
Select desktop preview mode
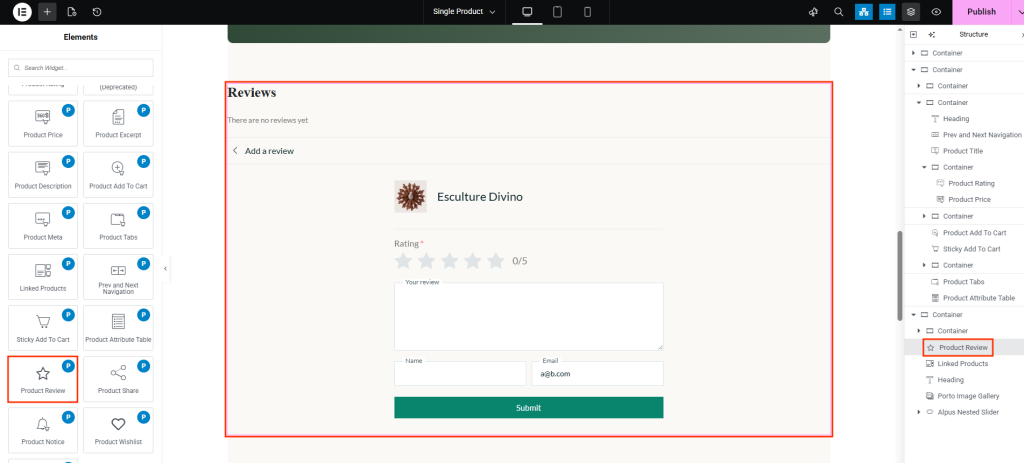click(527, 12)
